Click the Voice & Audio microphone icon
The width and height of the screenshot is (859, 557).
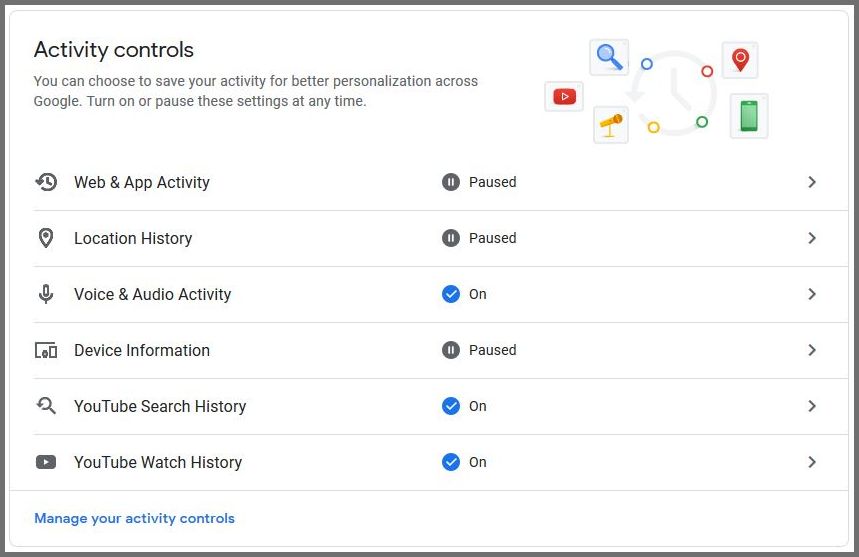coord(46,294)
